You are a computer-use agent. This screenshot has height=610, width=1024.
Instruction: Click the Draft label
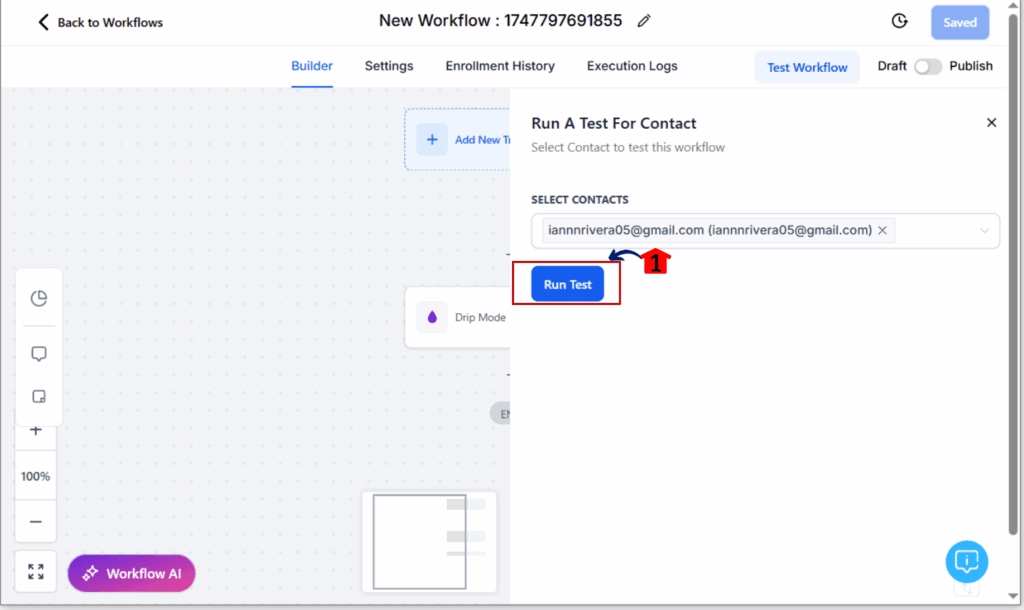(892, 66)
